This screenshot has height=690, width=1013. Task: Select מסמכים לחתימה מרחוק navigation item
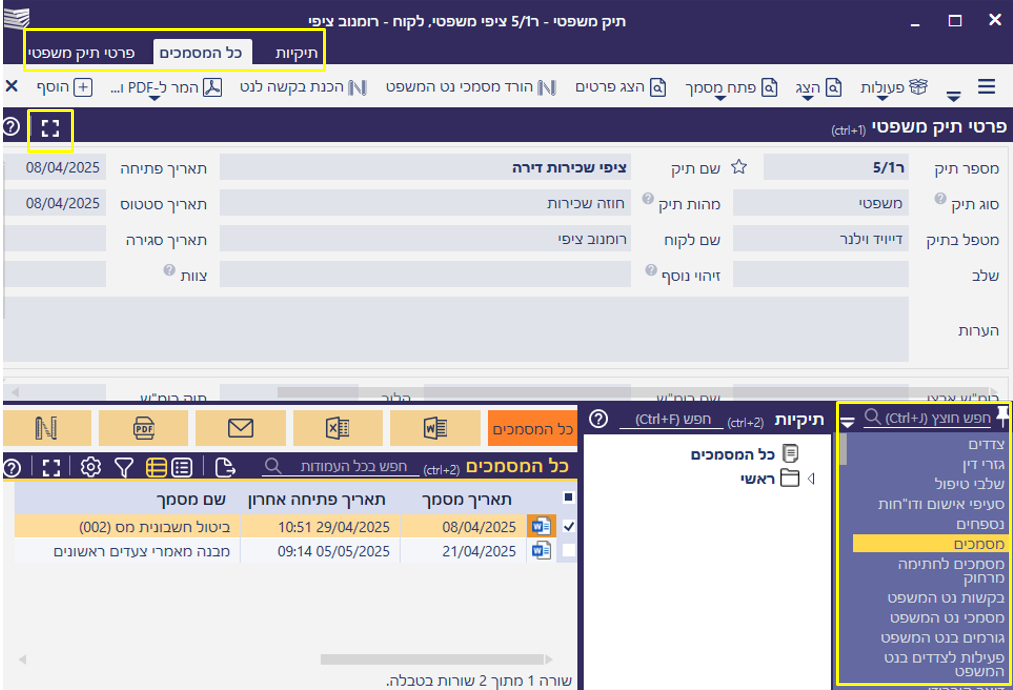(951, 571)
